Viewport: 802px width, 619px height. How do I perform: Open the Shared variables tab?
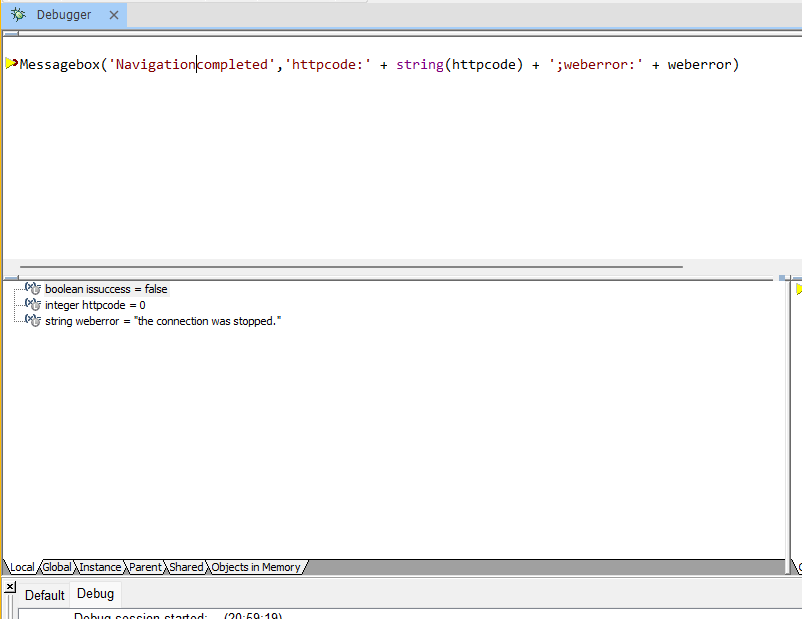coord(186,567)
